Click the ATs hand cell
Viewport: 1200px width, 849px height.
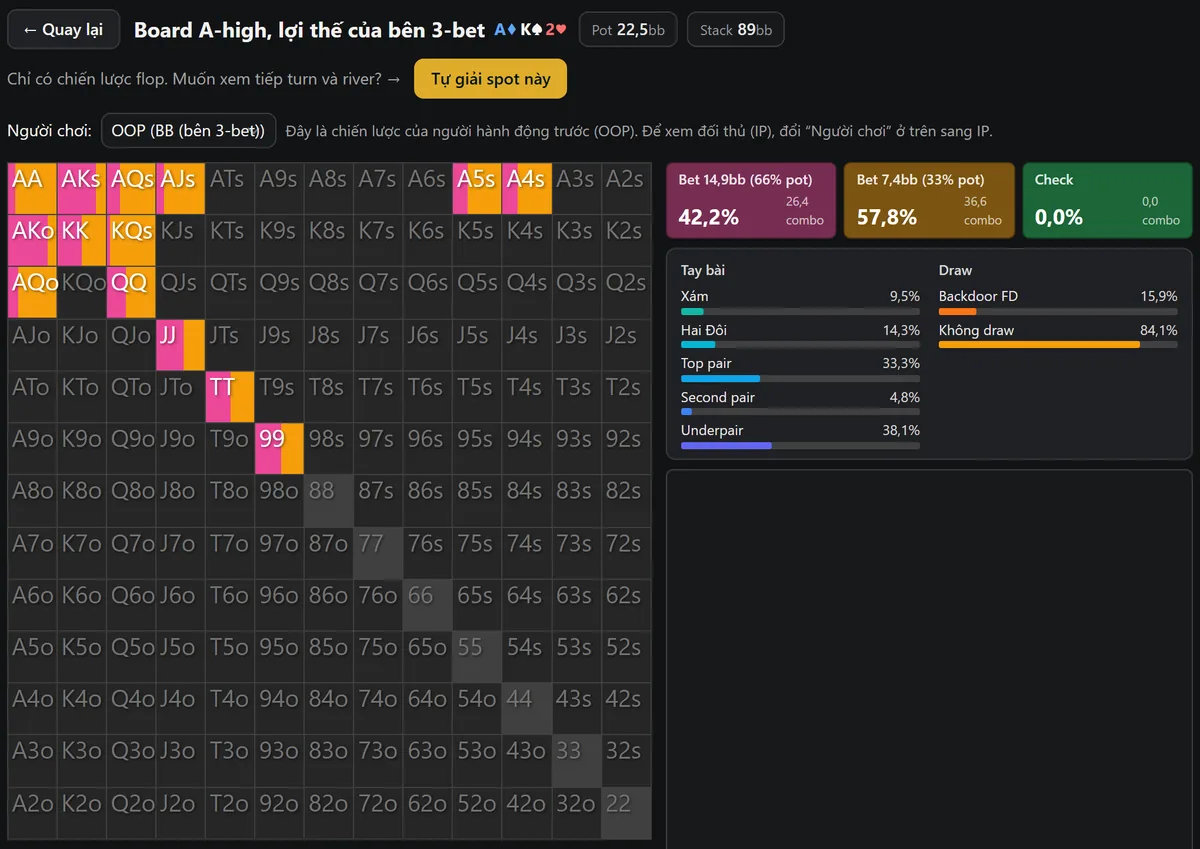click(230, 188)
